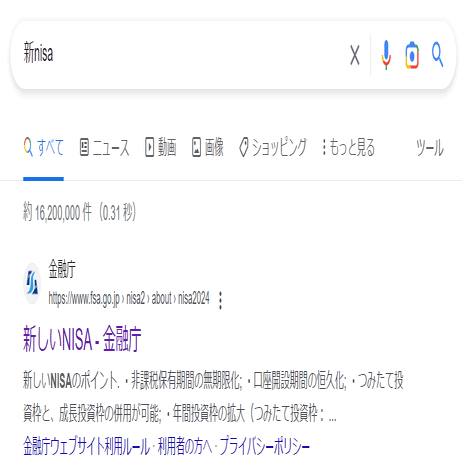Switch to the 画像 tab

(x=208, y=147)
